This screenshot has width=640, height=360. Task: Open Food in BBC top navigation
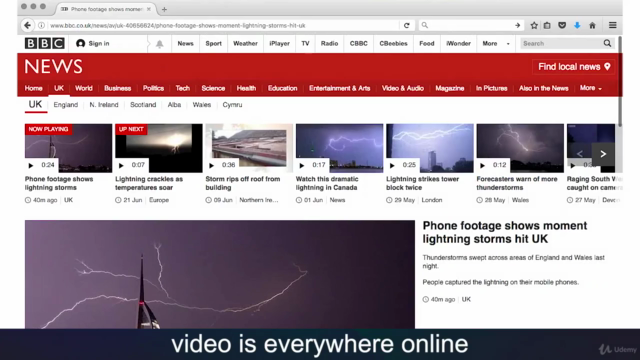427,43
